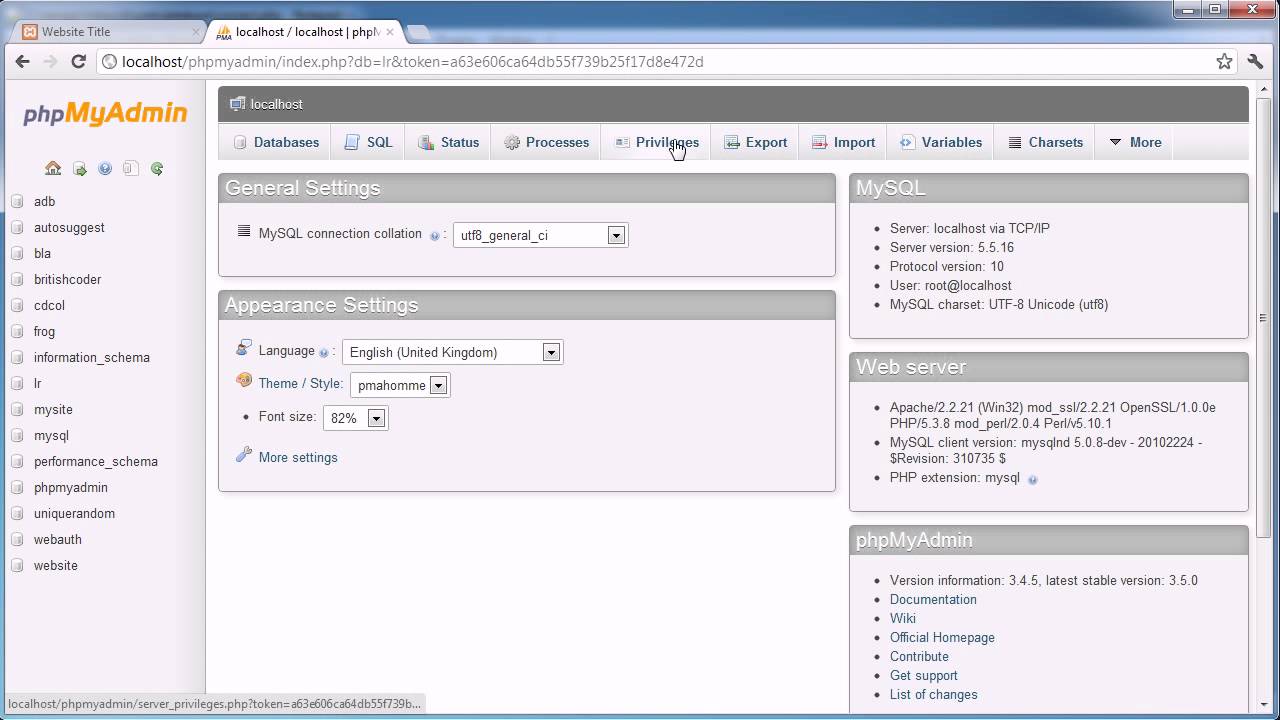1280x720 pixels.
Task: Open the Contribute link
Action: pyautogui.click(x=919, y=656)
